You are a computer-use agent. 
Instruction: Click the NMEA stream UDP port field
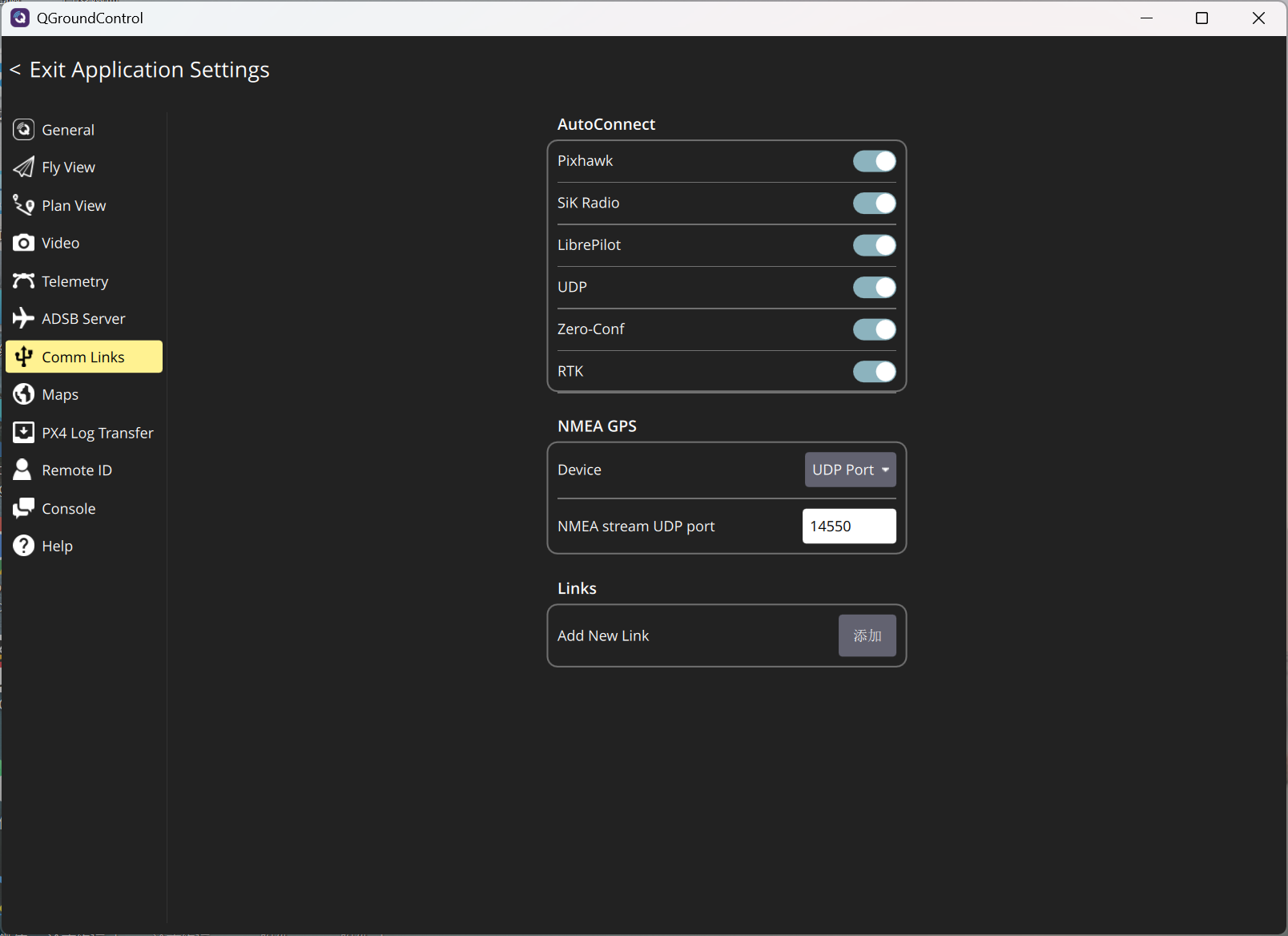pos(849,526)
